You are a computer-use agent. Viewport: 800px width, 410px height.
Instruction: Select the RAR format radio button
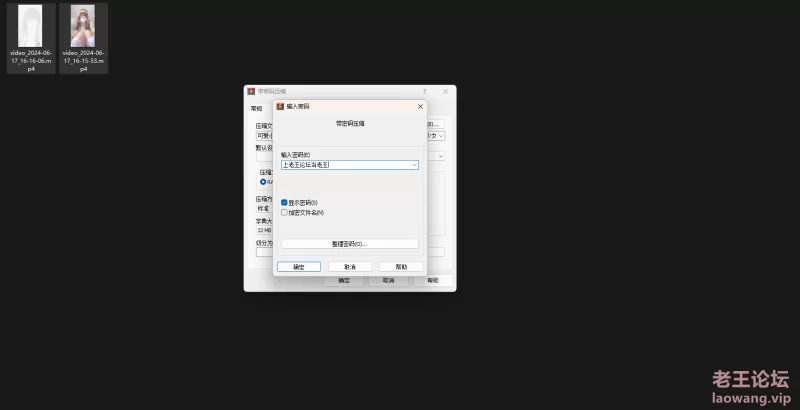(263, 182)
